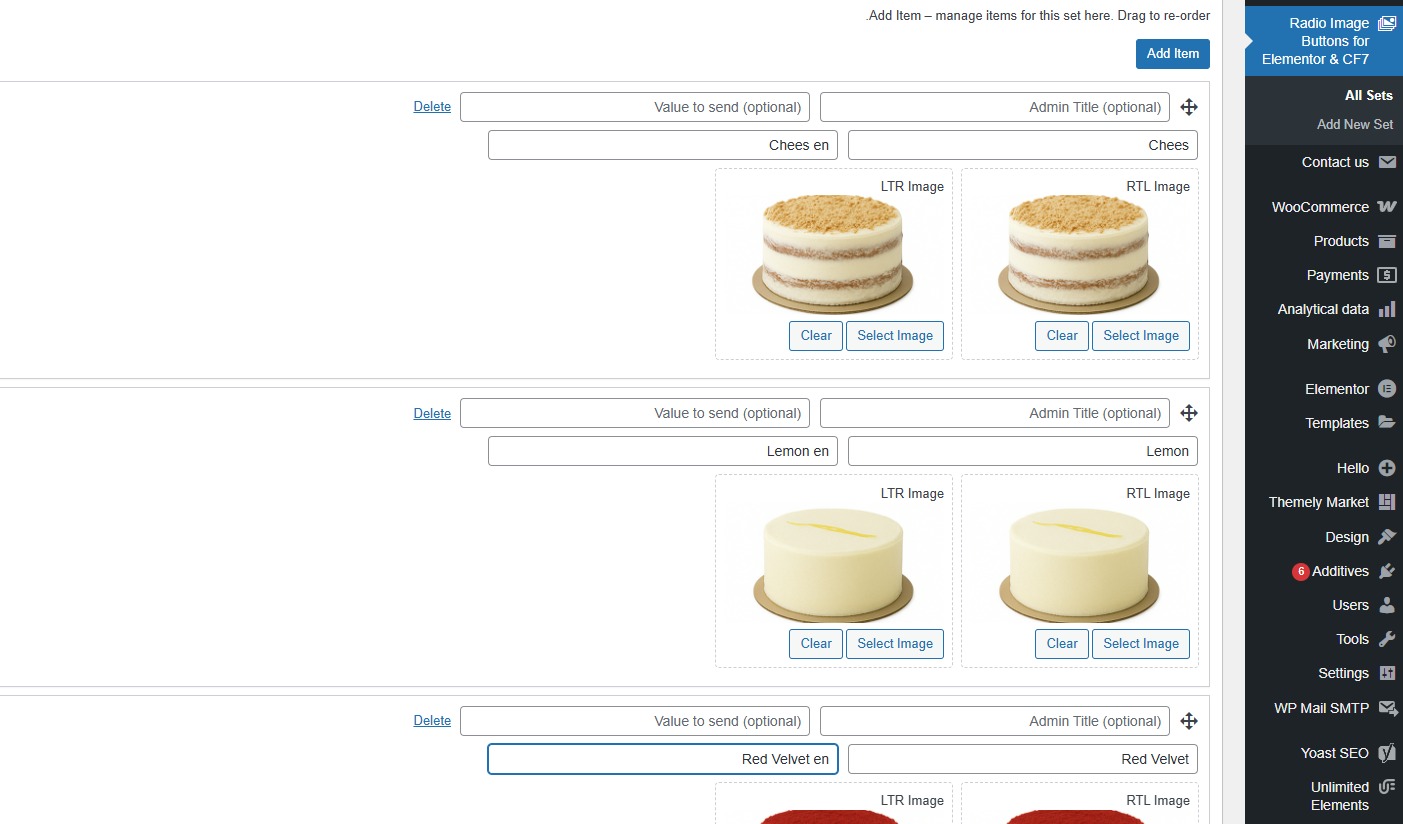The height and width of the screenshot is (824, 1403).
Task: Grab the drag-to-reorder handle of the first item
Action: (1188, 106)
